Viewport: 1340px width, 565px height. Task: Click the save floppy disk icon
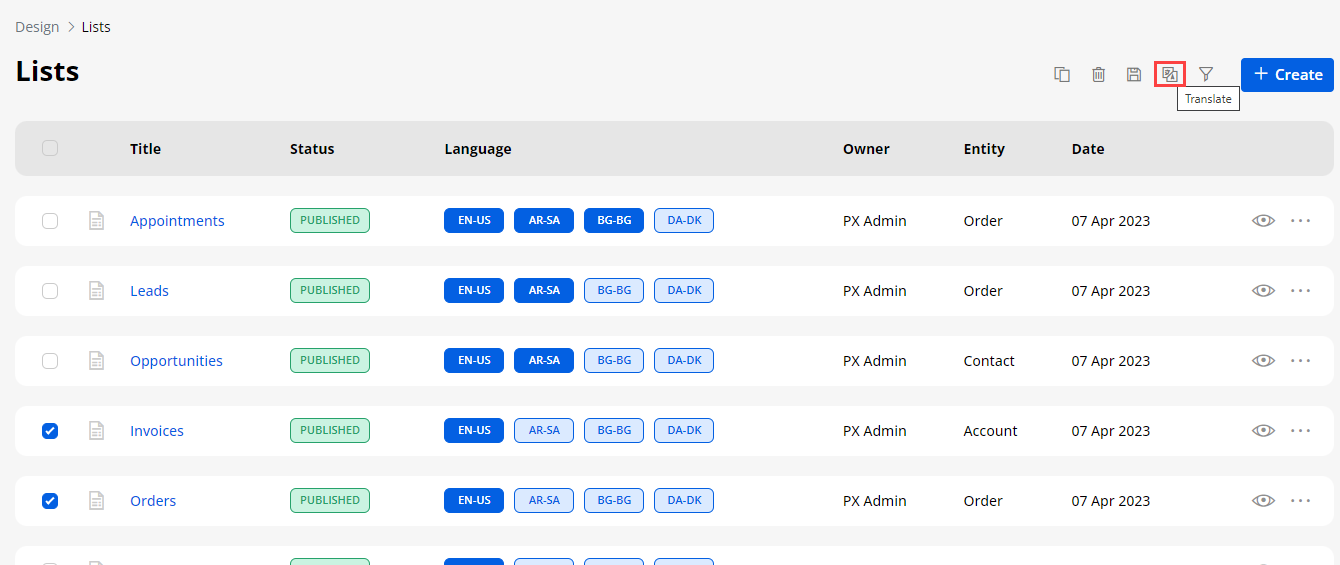coord(1134,74)
